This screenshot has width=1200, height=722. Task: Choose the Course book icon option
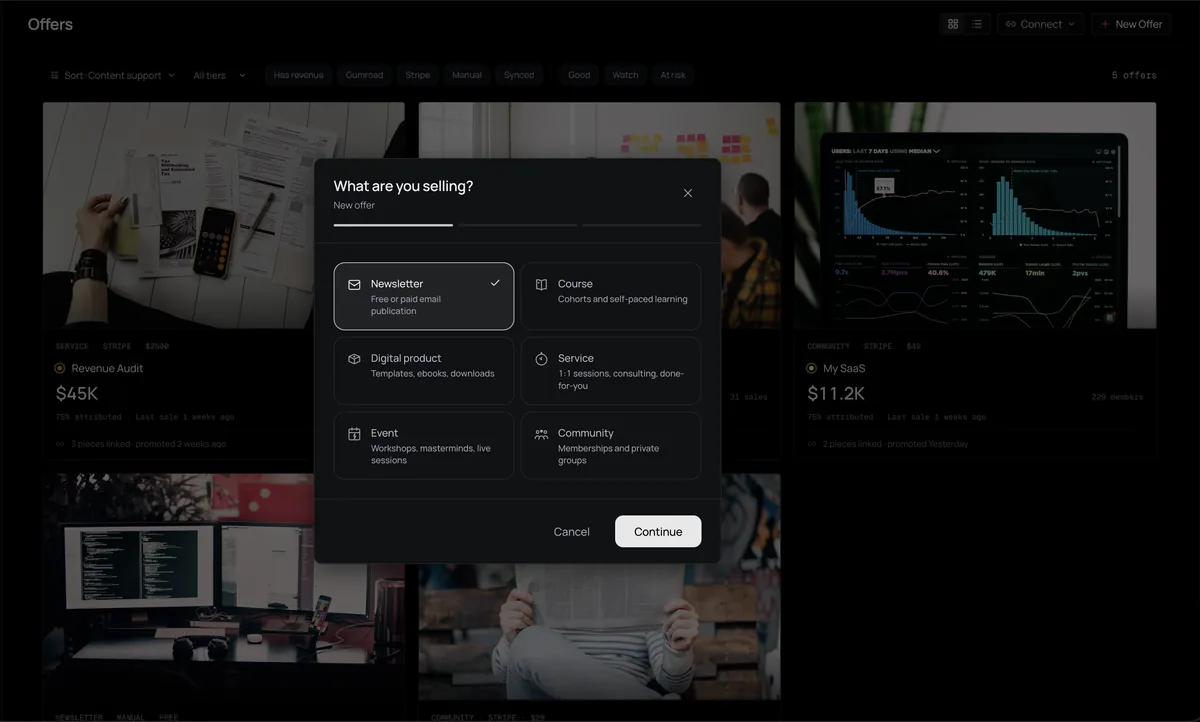(541, 284)
